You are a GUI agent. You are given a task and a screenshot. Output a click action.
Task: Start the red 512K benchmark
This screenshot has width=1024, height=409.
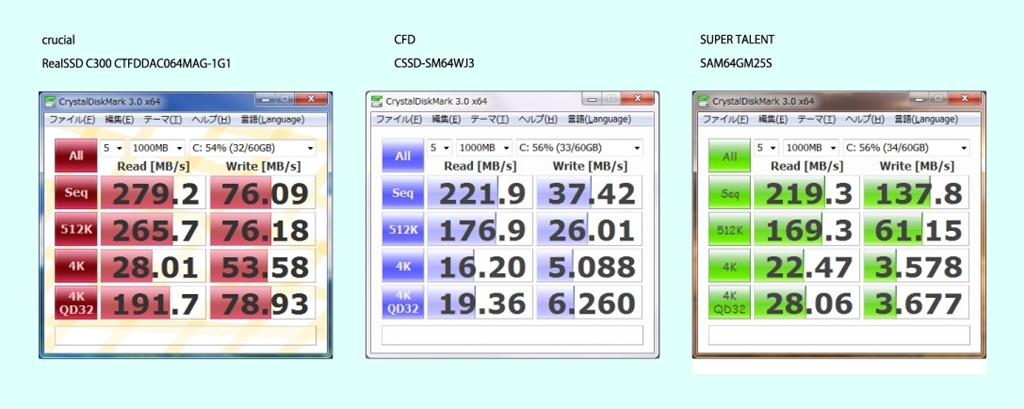point(76,229)
